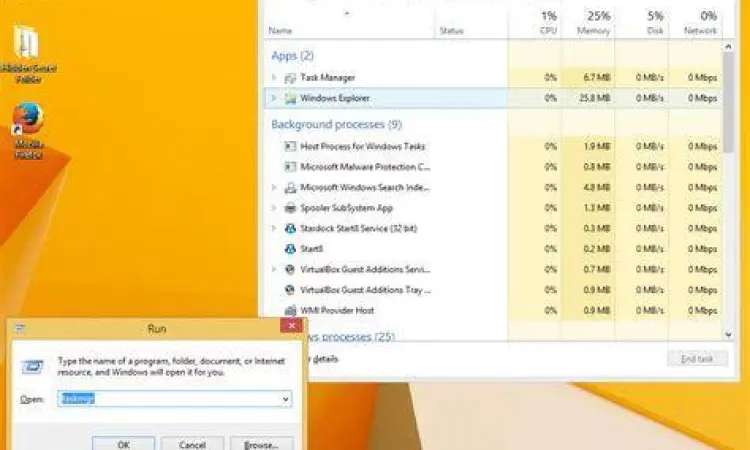This screenshot has width=750, height=450.
Task: Expand the VirtualBox Guest Additions Service row
Action: 274,270
